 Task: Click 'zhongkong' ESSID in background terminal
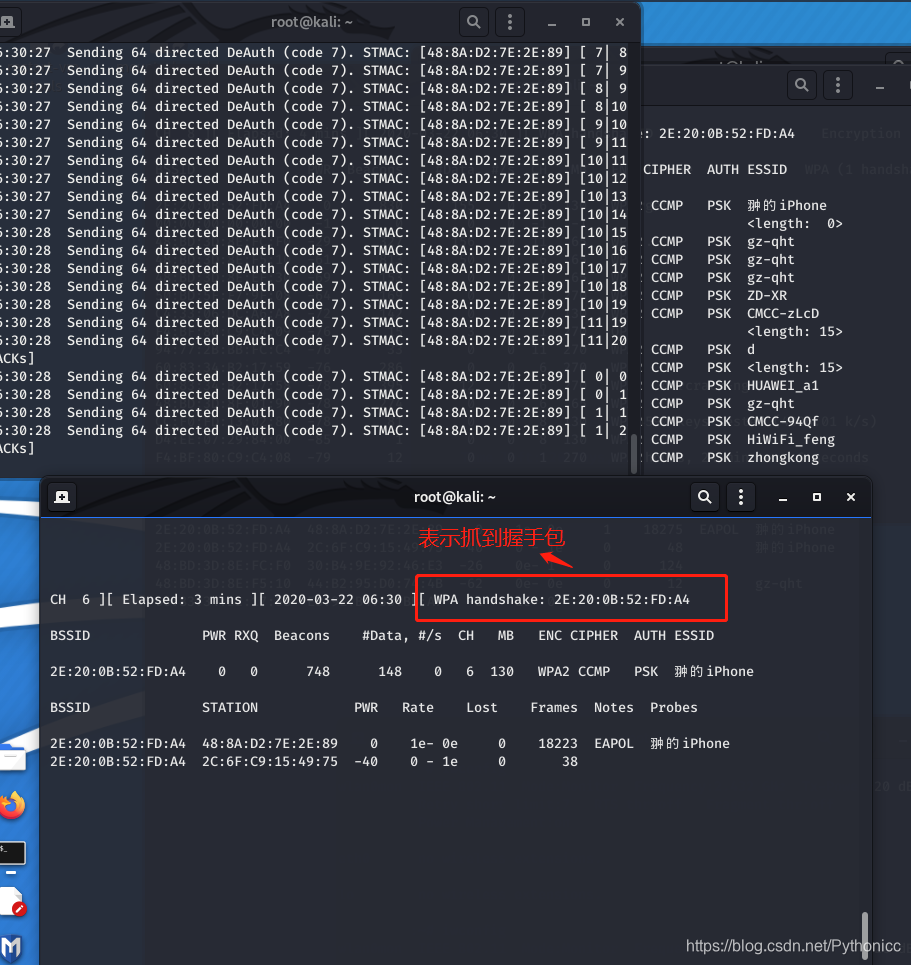click(x=783, y=457)
